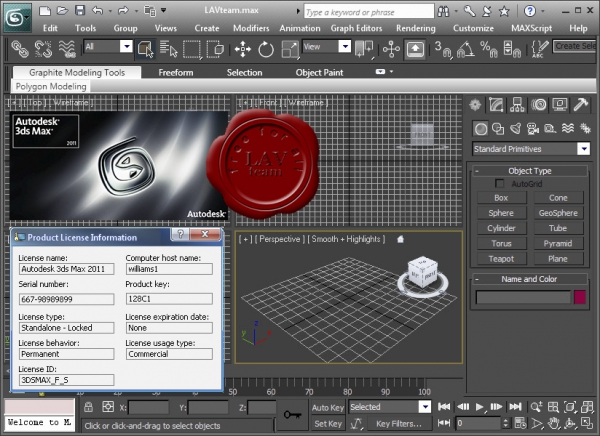Open the Utilities hammer panel tab
600x436 pixels.
580,105
